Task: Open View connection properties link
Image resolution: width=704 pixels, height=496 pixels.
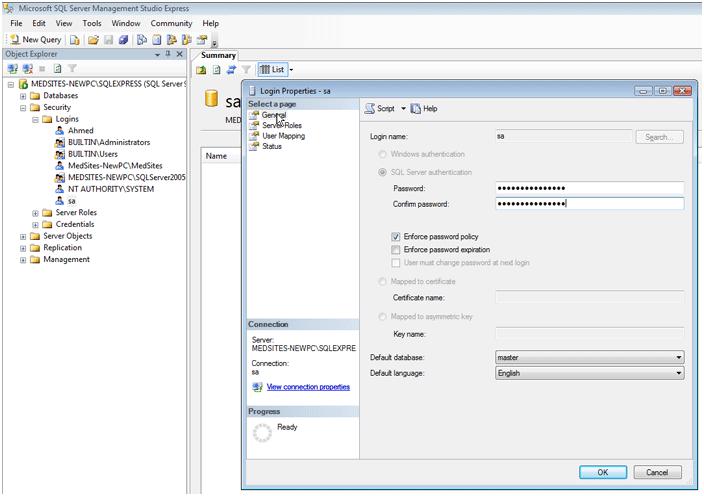Action: (308, 387)
